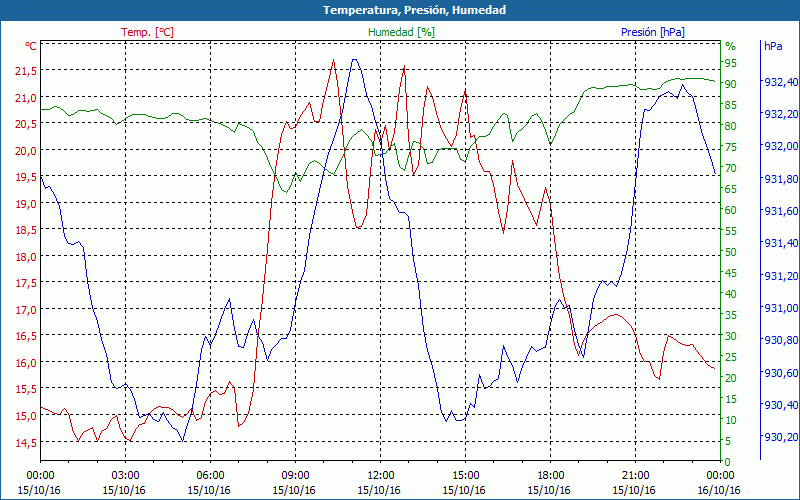The image size is (800, 500).
Task: Click the '80' humidity axis value
Action: [731, 126]
